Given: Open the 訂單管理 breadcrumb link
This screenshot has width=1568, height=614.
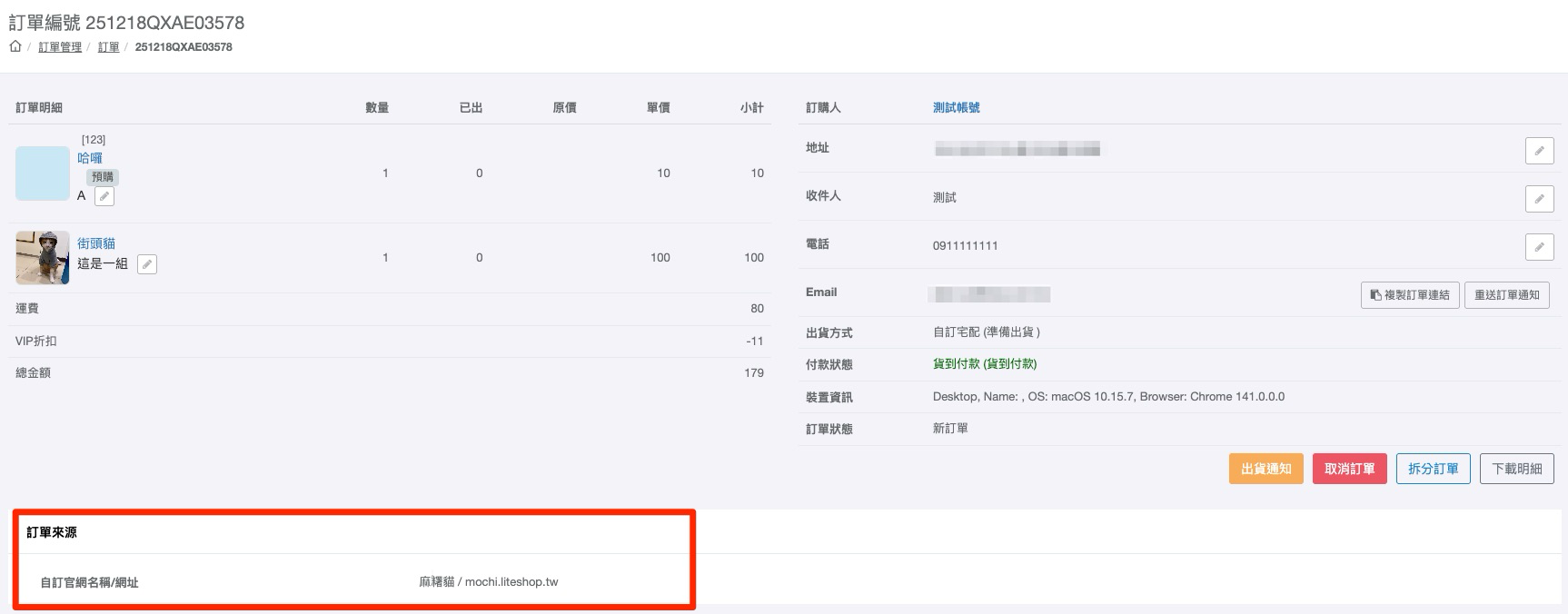Looking at the screenshot, I should click(x=60, y=47).
